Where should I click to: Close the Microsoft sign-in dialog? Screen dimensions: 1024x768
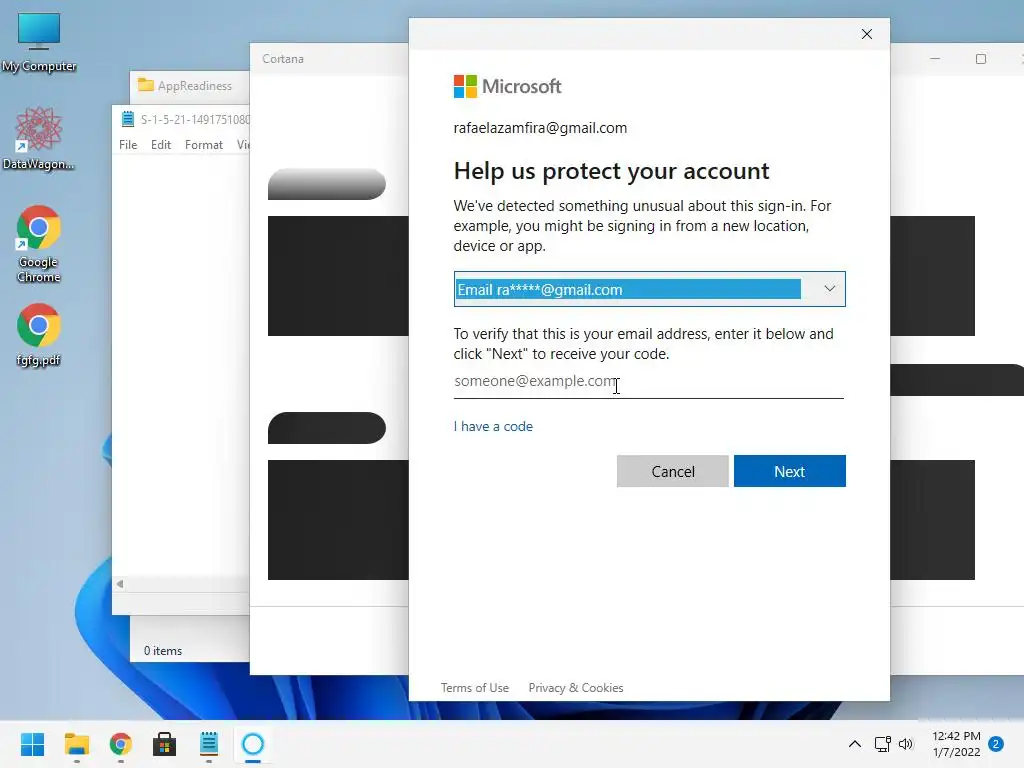pos(867,34)
